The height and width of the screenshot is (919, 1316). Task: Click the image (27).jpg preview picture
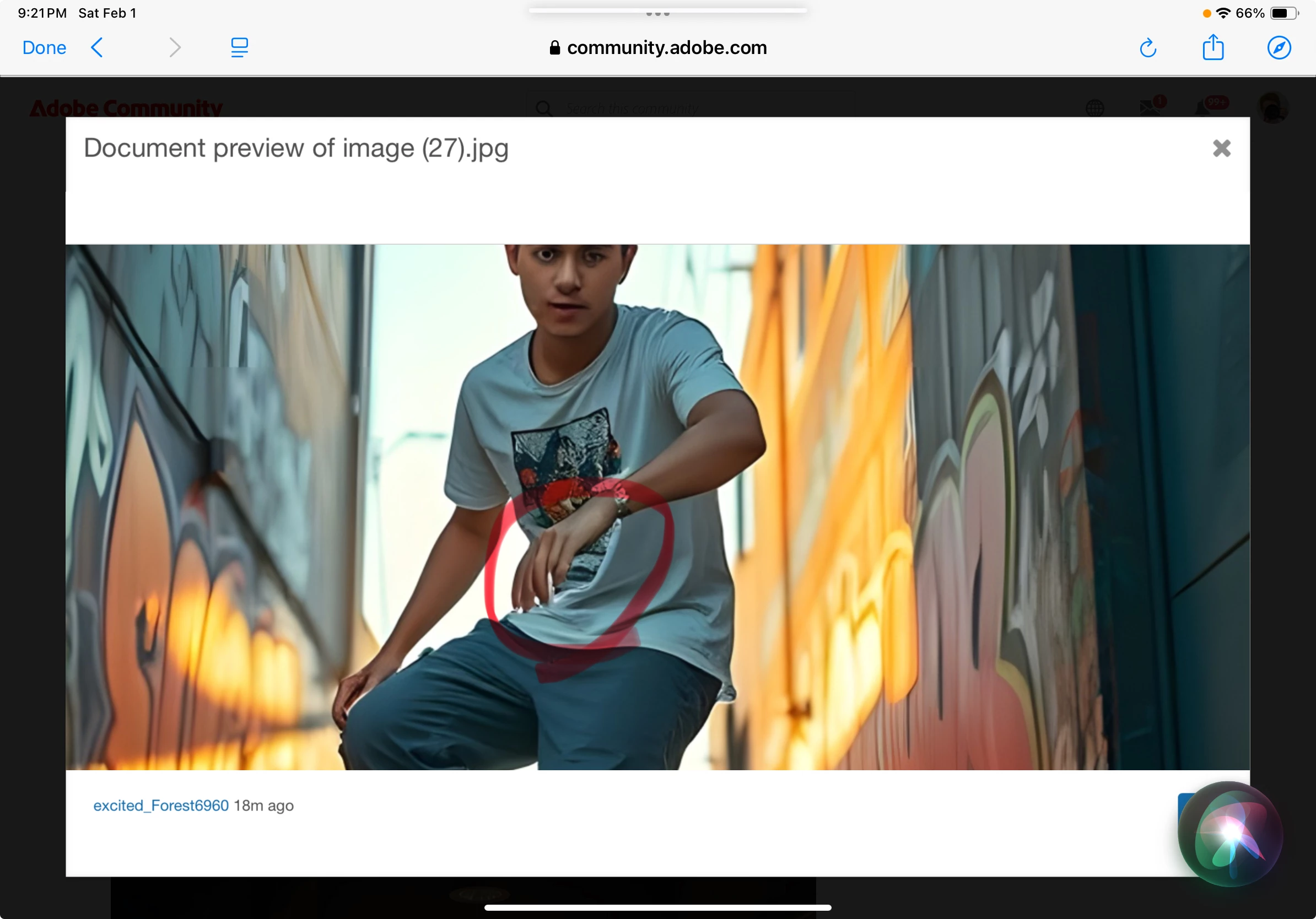657,507
